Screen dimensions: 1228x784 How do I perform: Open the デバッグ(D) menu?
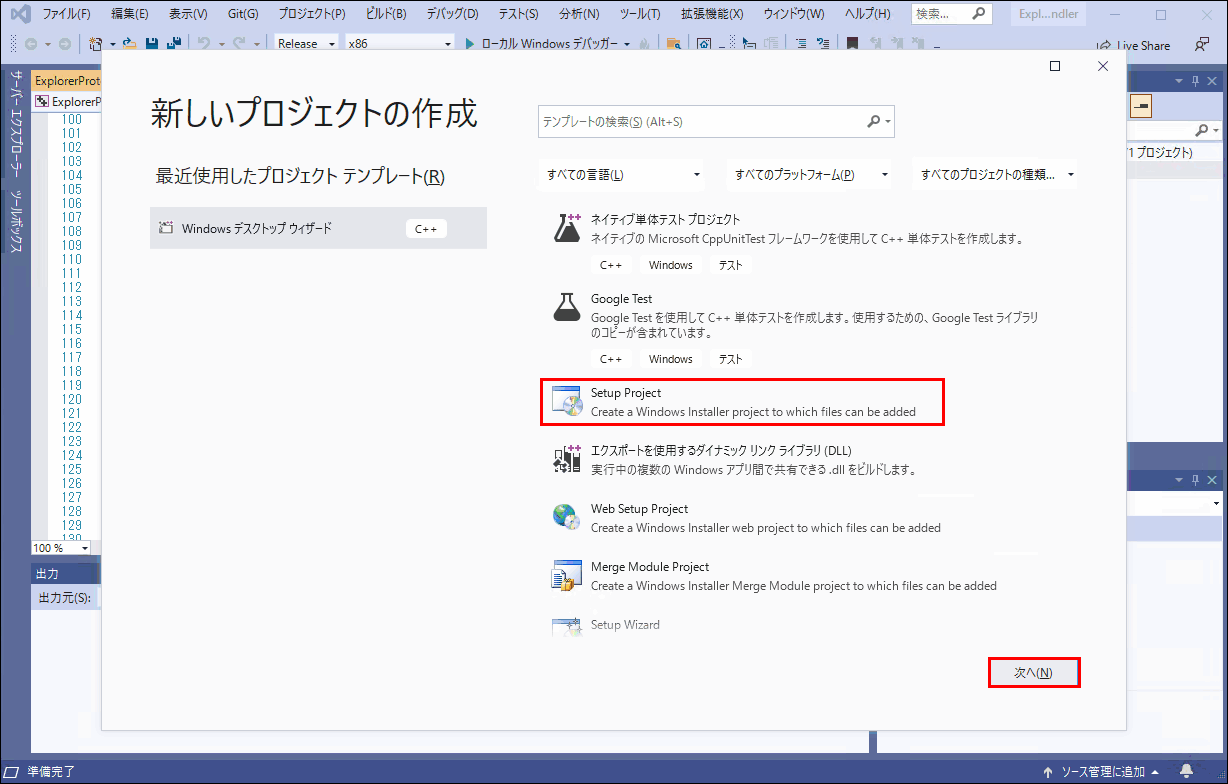[x=452, y=14]
